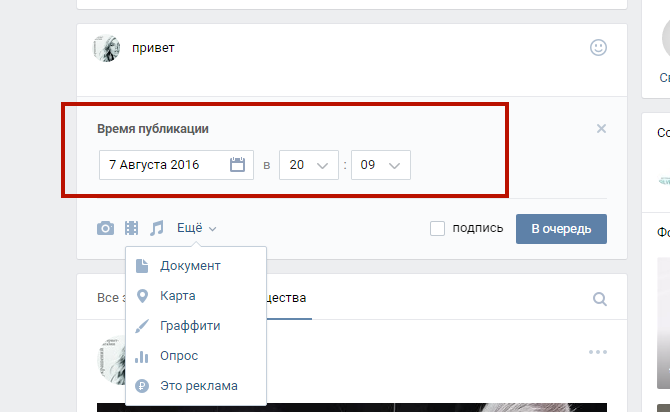Open the three-dot post options menu
The height and width of the screenshot is (412, 670).
pyautogui.click(x=598, y=352)
